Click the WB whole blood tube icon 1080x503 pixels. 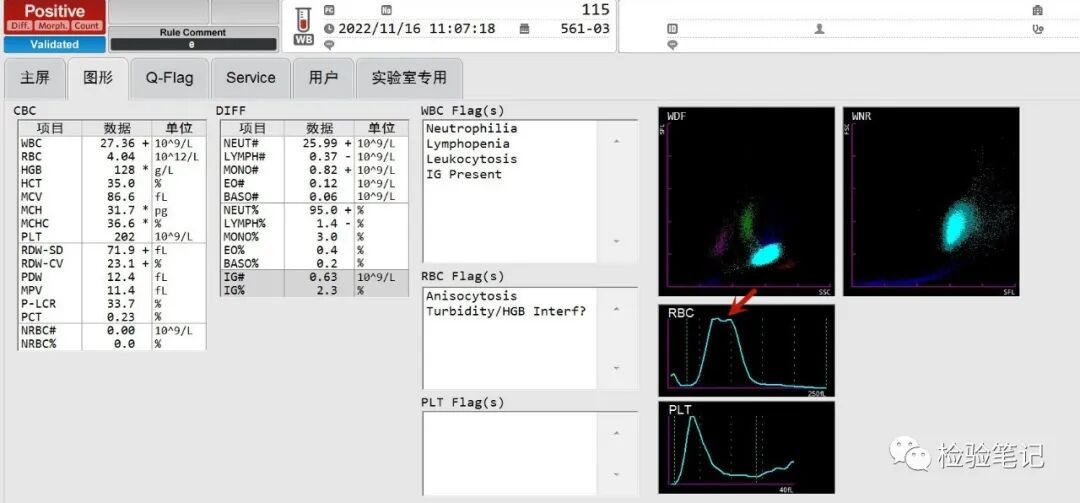click(x=303, y=26)
